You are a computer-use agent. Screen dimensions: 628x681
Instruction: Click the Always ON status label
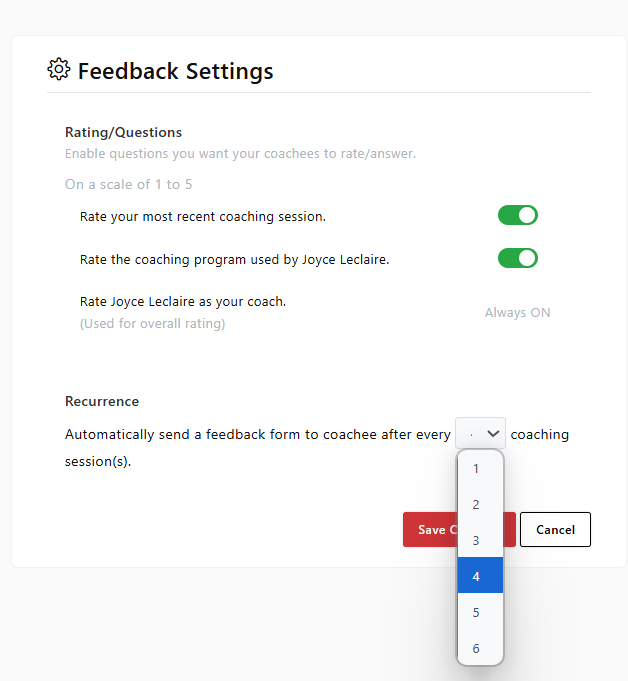[x=517, y=312]
